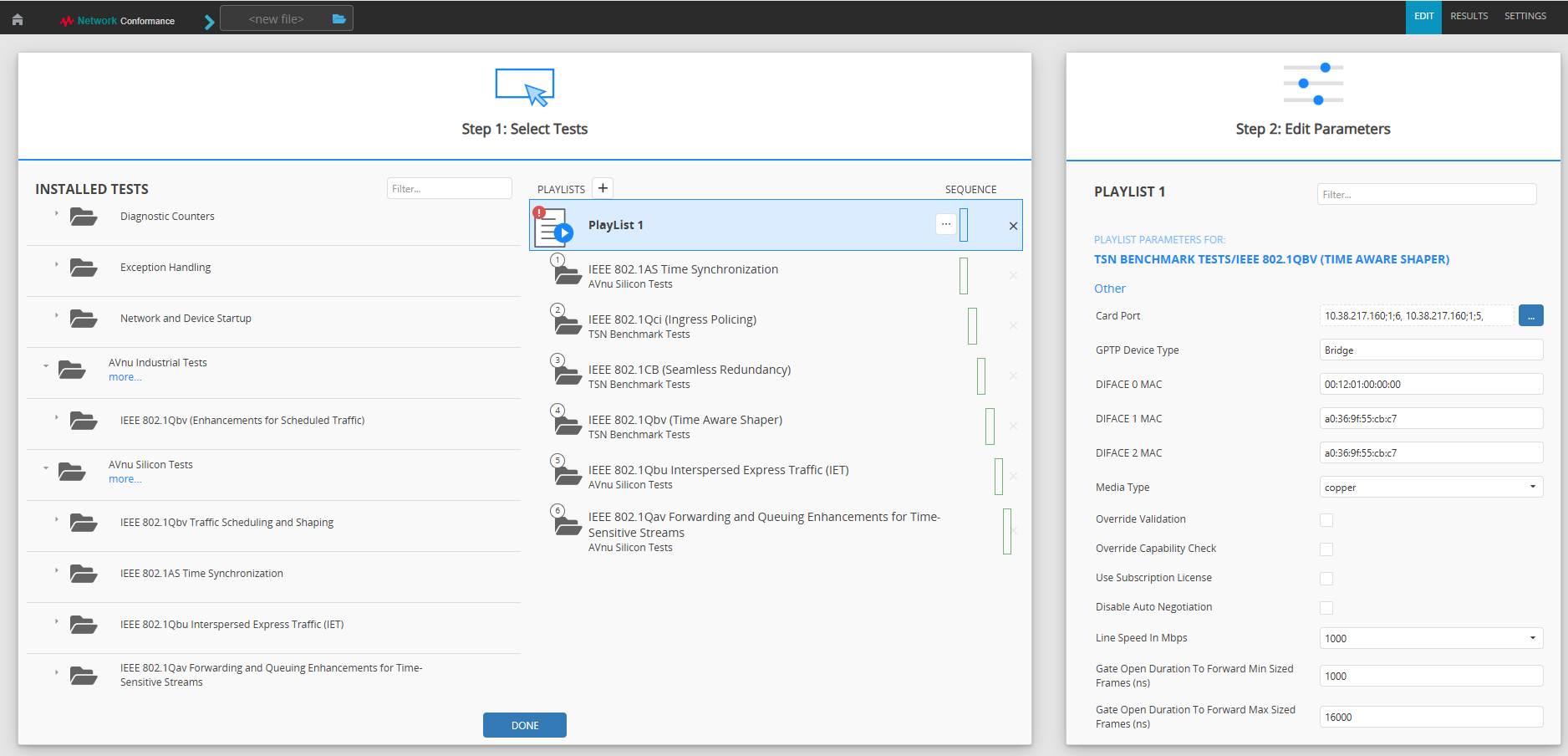Remove IEEE 802.1CB Seamless Redundancy from playlist
1568x756 pixels.
(x=1013, y=375)
